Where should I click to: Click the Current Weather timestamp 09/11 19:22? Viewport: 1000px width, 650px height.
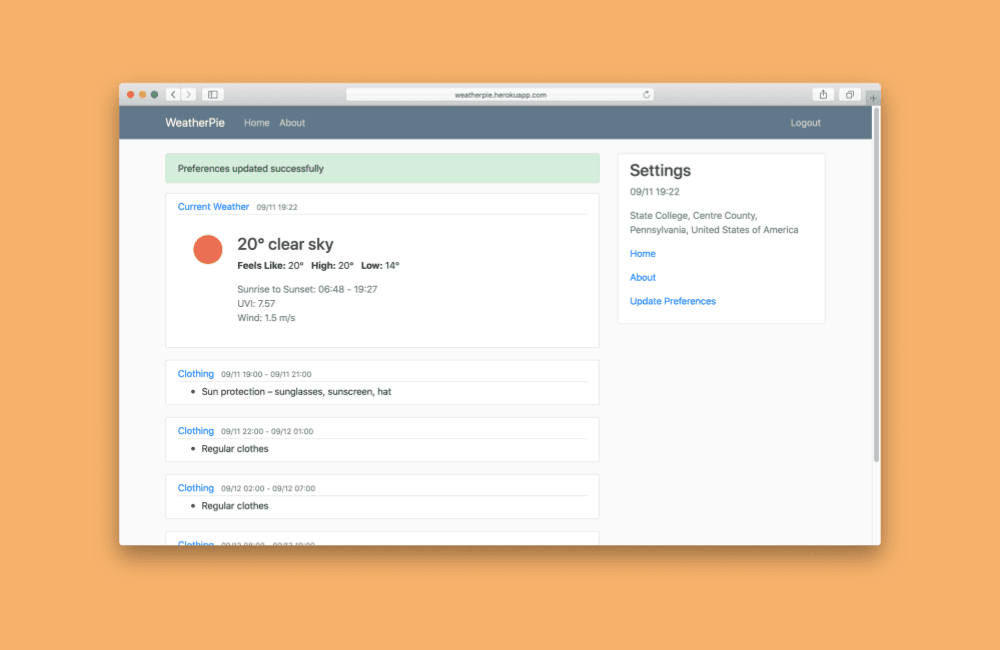click(x=277, y=207)
